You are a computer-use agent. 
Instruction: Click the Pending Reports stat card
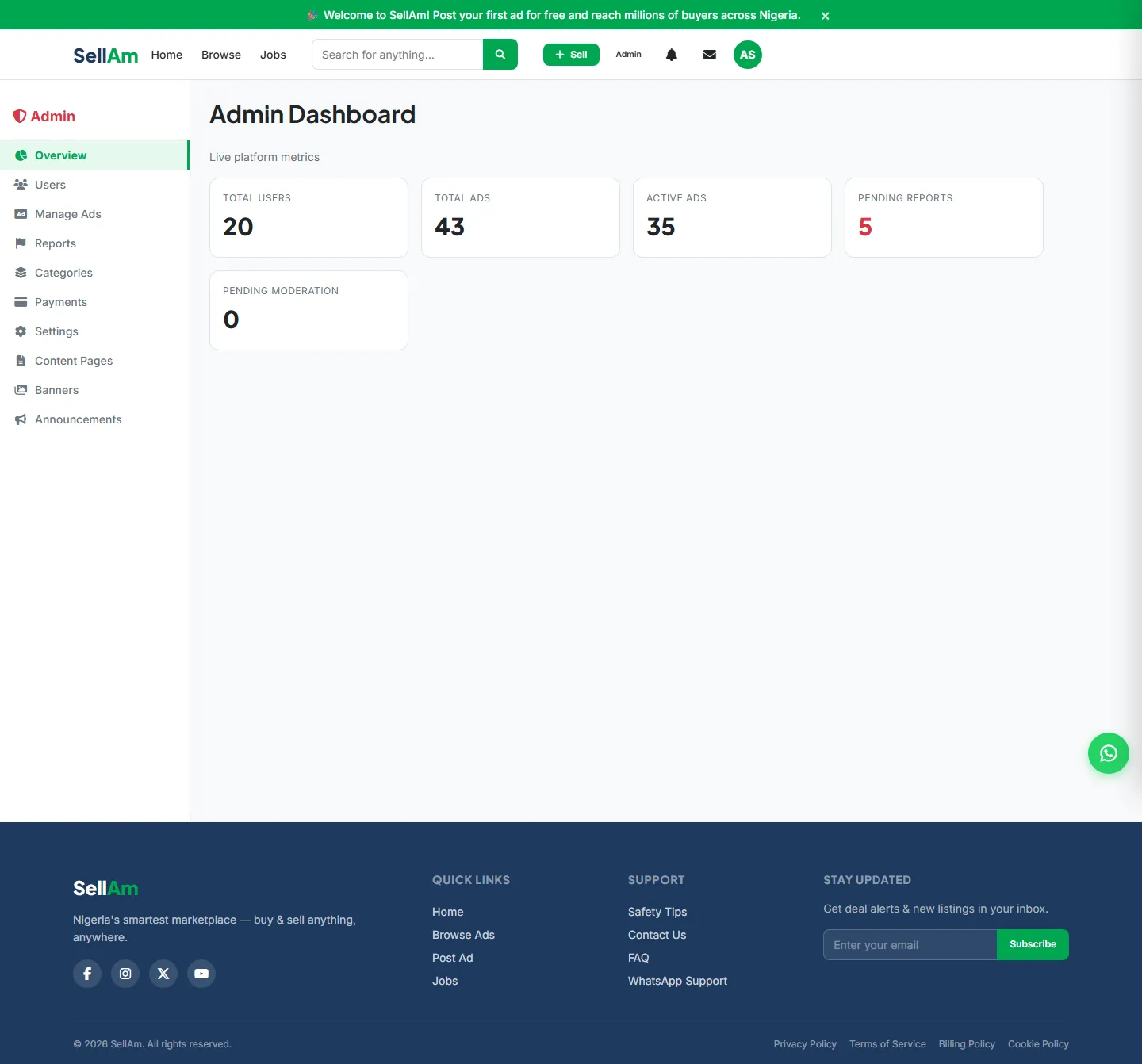[944, 217]
